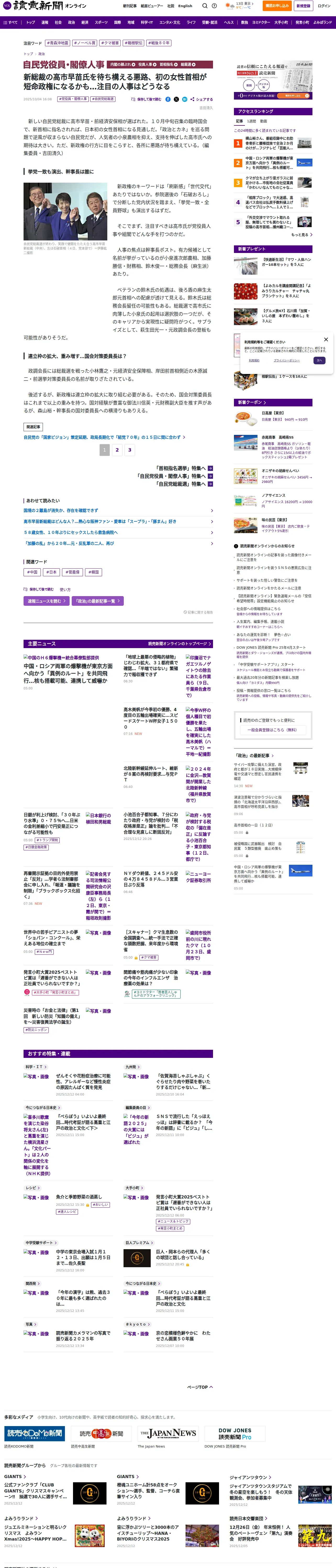Go to article page 3
336x1568 pixels.
[129, 450]
